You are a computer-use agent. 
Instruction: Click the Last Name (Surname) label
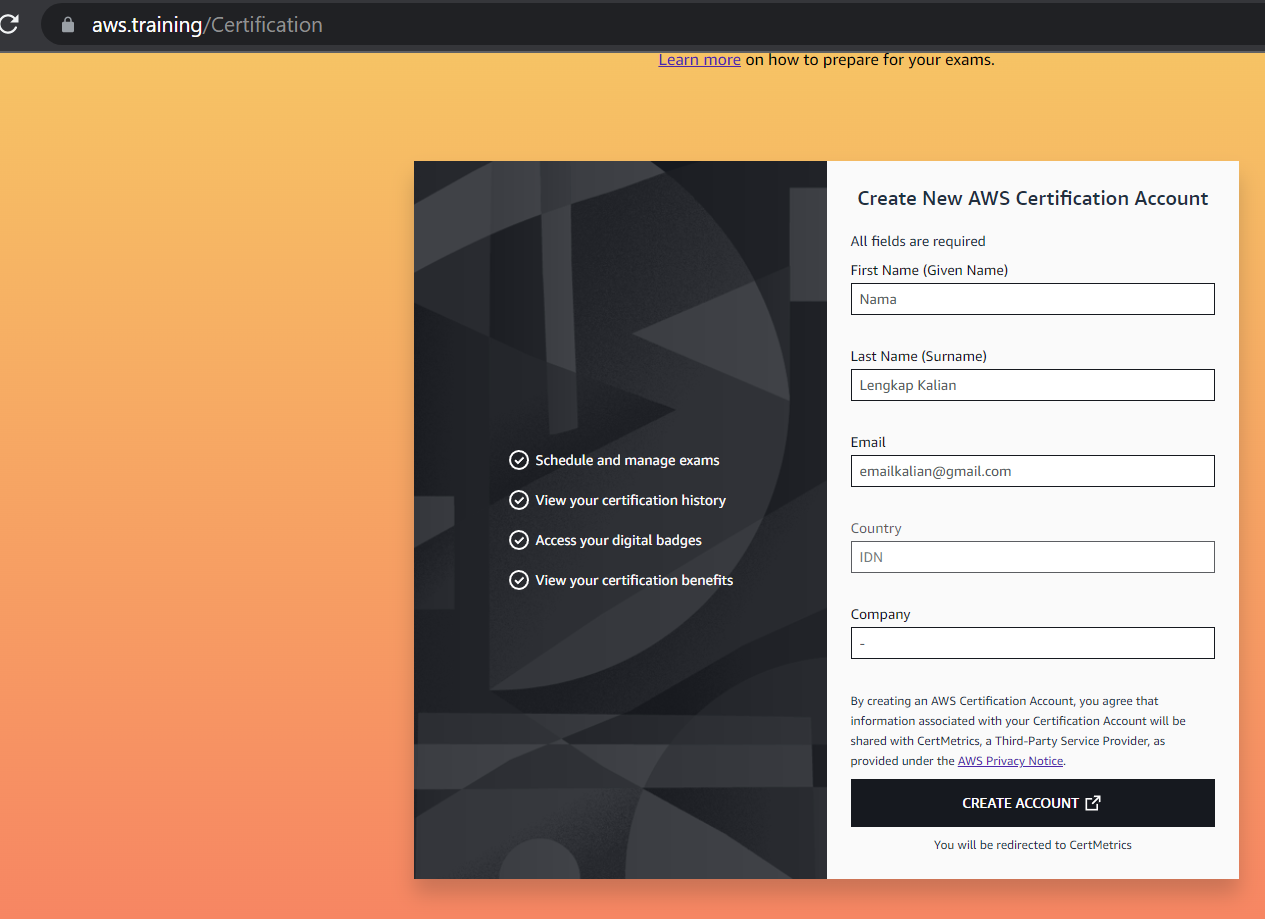(919, 356)
